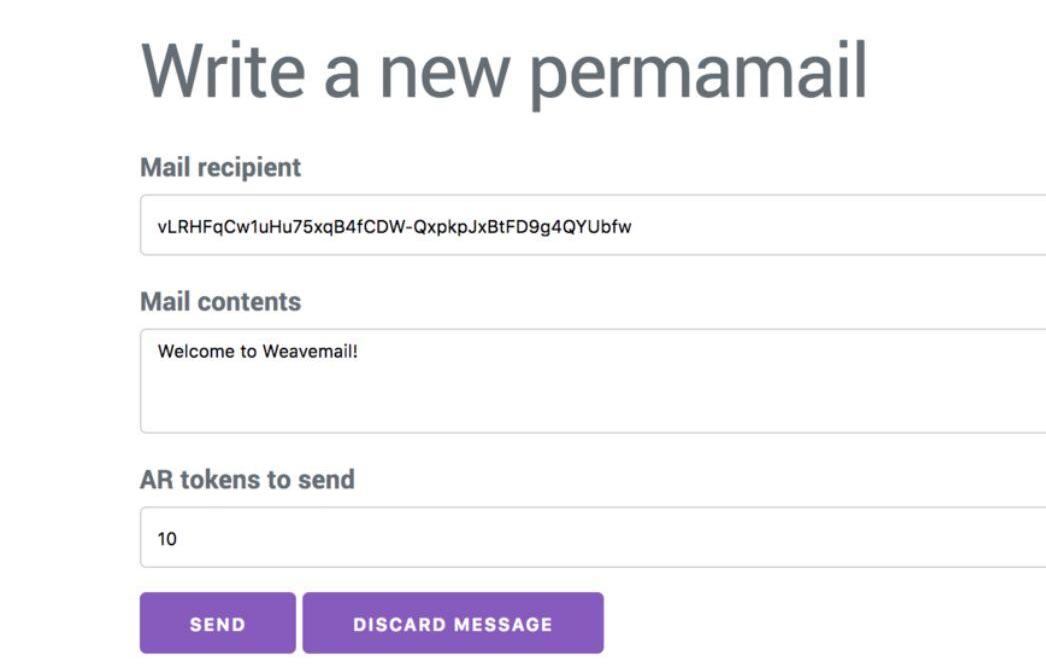Click the word "permamail" in the heading
This screenshot has height=666, width=1046.
[697, 70]
